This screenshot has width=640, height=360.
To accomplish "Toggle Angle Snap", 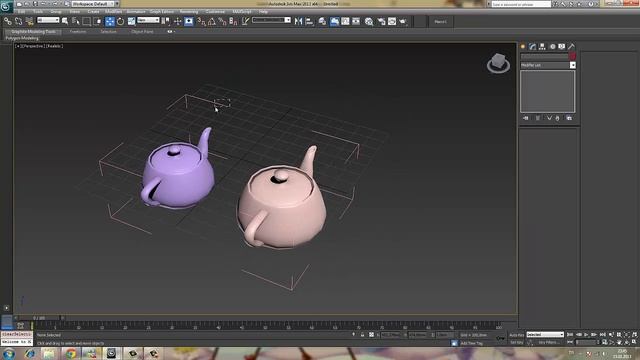I will coord(212,21).
